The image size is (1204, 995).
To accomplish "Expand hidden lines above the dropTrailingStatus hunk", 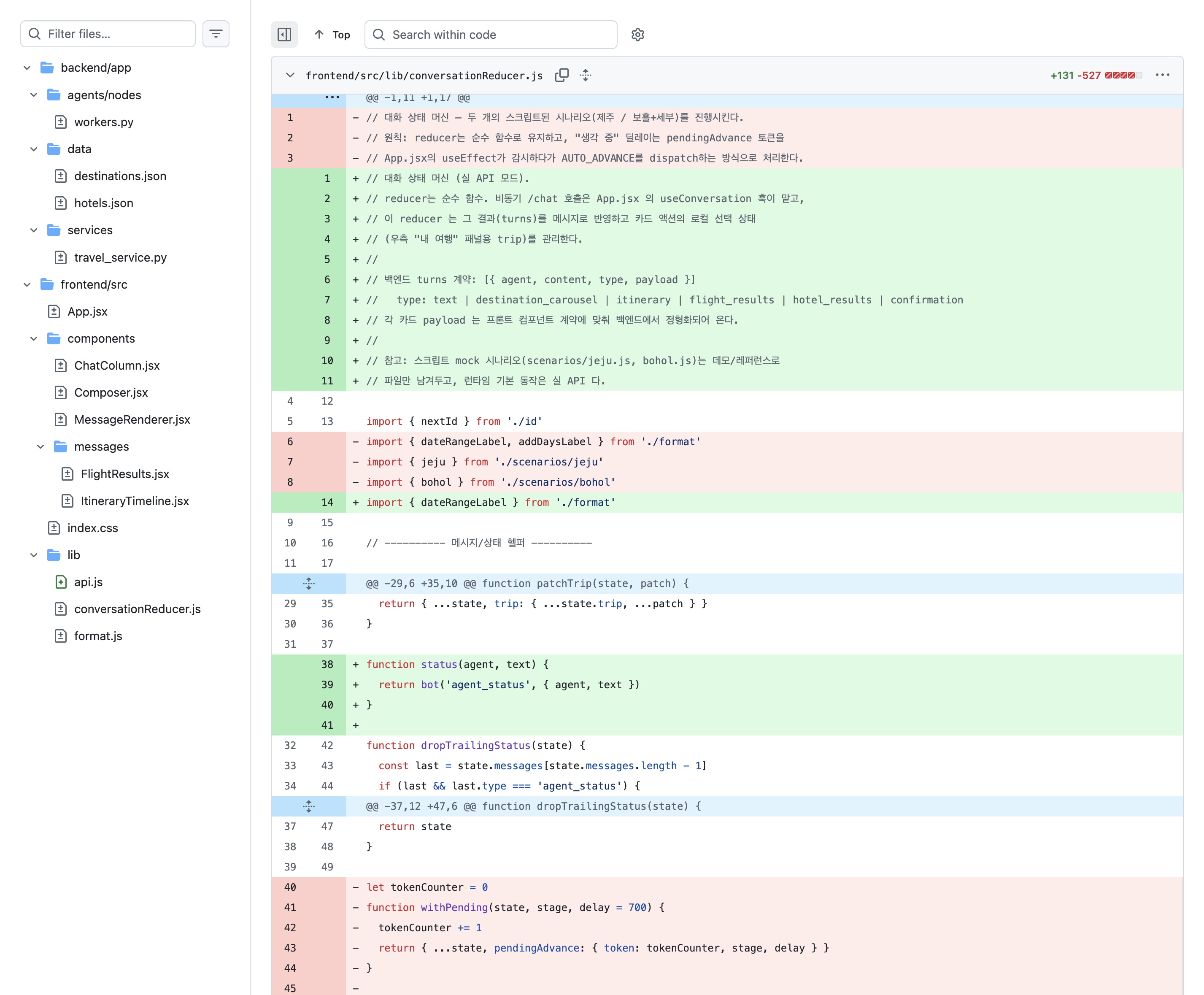I will (308, 806).
